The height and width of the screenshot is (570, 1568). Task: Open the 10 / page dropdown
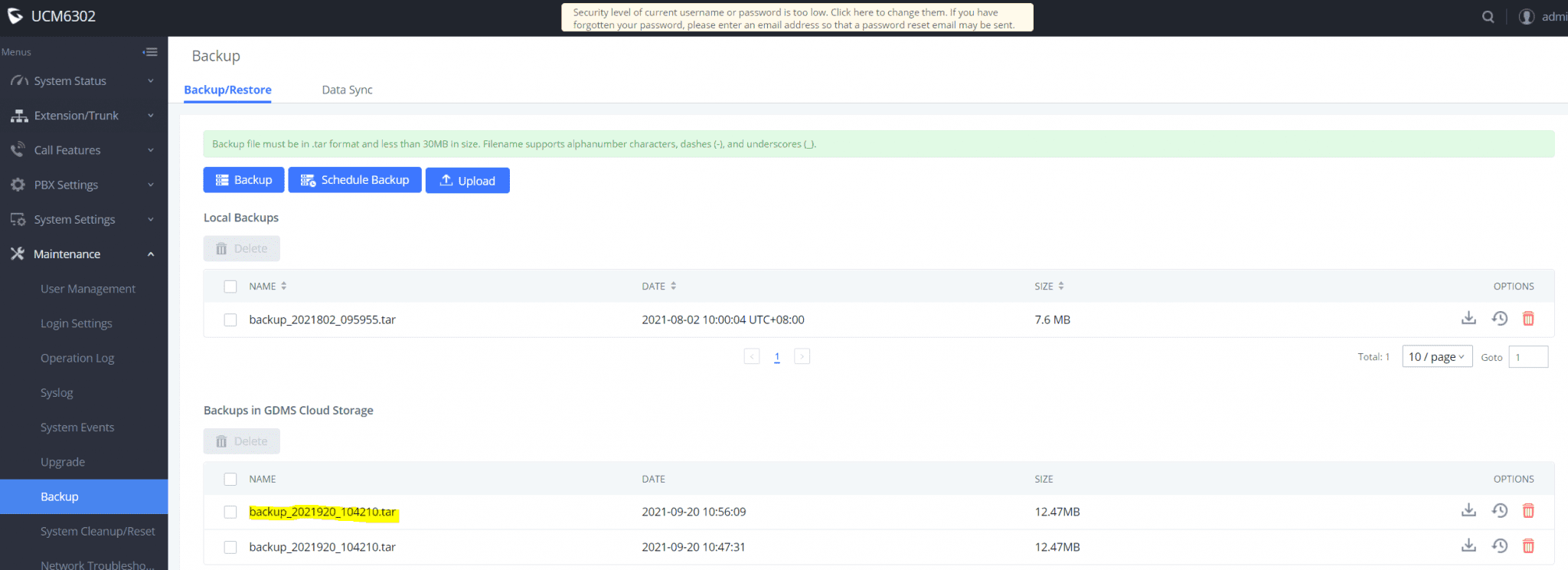[x=1436, y=357]
